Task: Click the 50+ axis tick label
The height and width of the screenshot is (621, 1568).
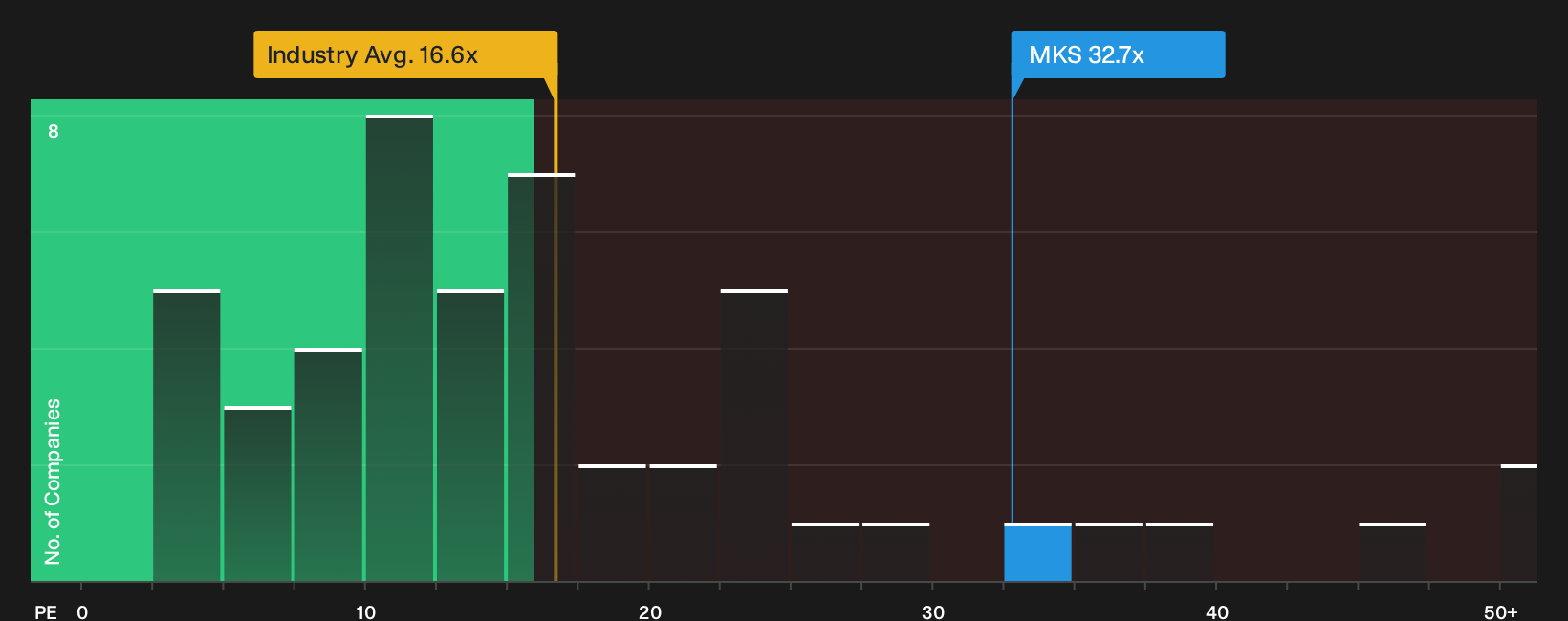Action: 1501,611
